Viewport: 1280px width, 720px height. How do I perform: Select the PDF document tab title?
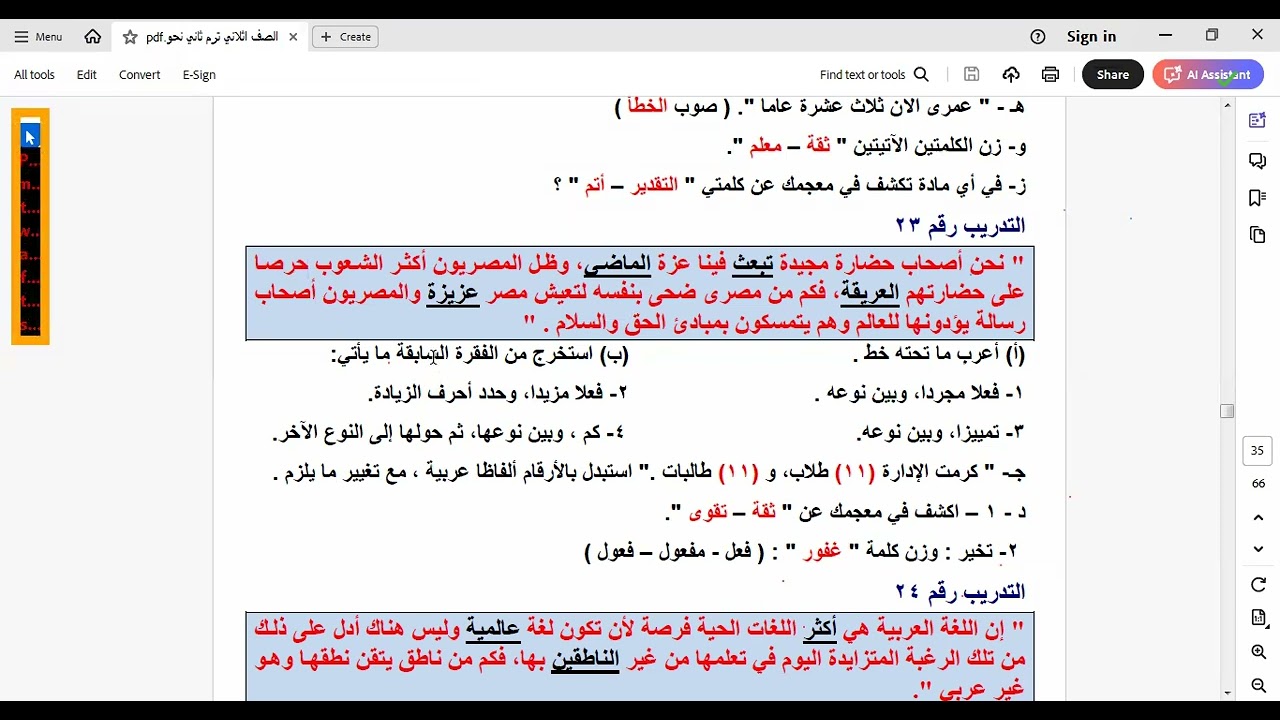pyautogui.click(x=212, y=37)
